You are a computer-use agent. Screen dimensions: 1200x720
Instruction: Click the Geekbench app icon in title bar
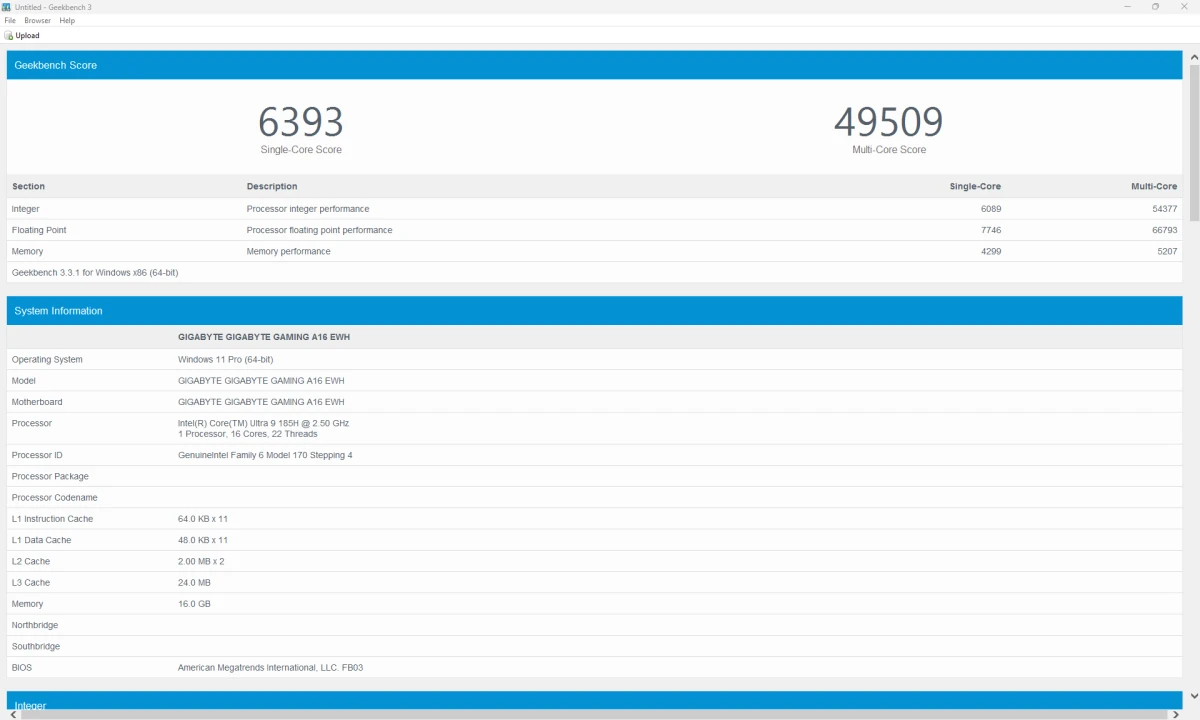click(x=7, y=7)
